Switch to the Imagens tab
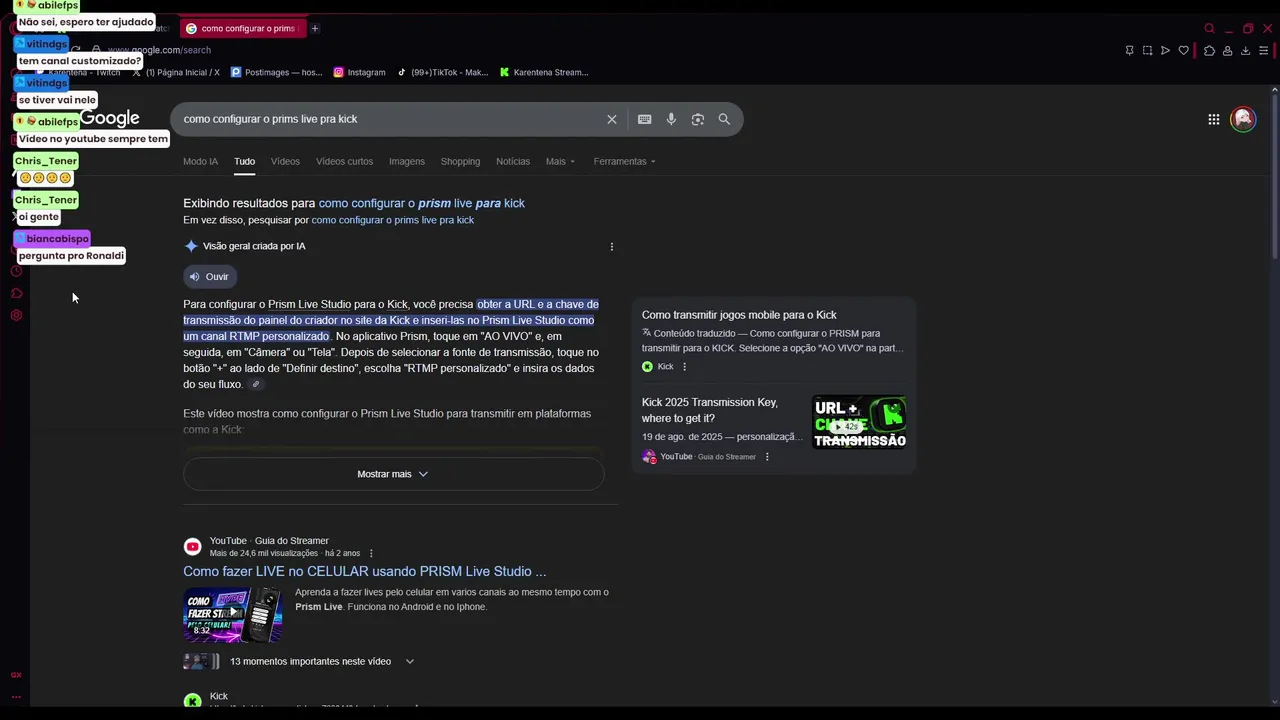 (x=406, y=161)
